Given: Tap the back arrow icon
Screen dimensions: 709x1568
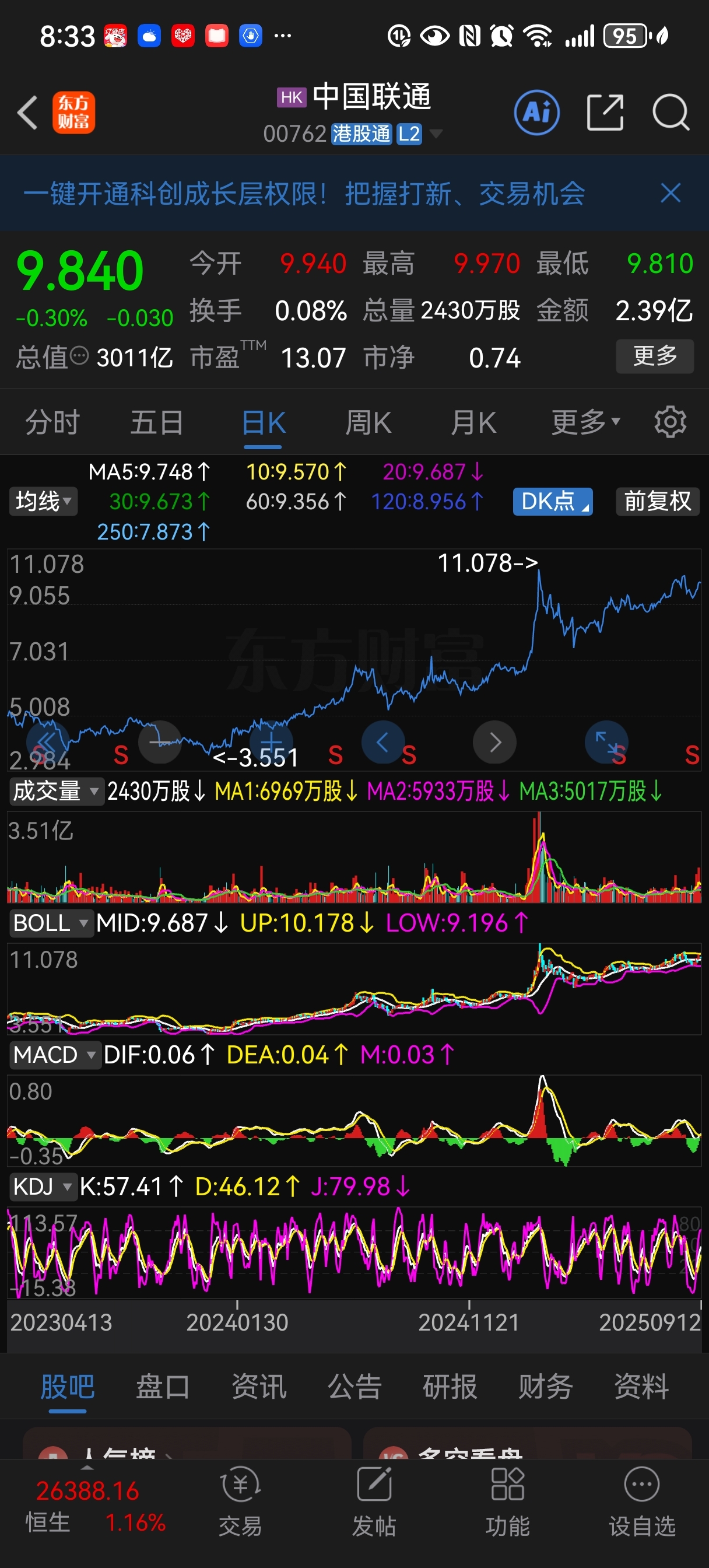Looking at the screenshot, I should 27,113.
